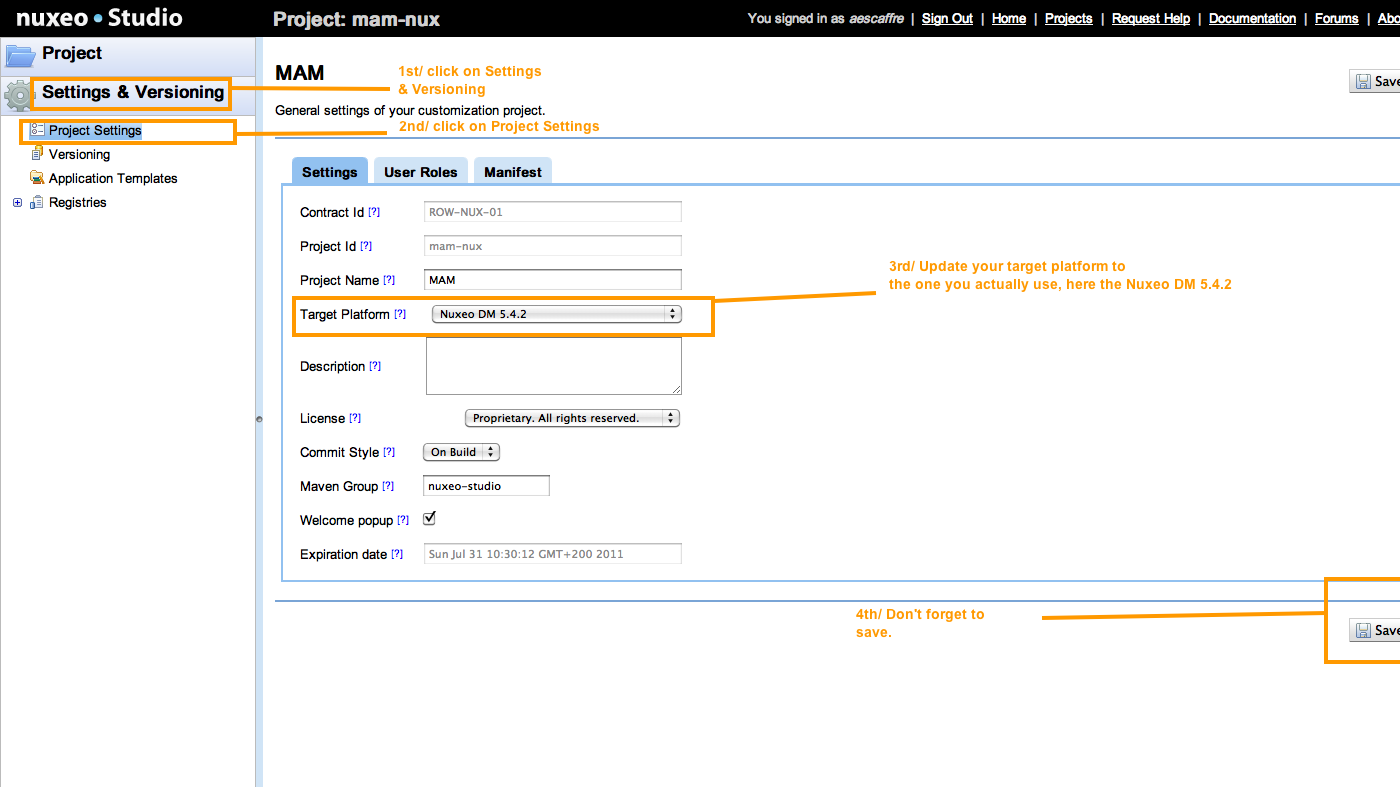Select Application Templates in the tree
1400x787 pixels.
click(113, 178)
